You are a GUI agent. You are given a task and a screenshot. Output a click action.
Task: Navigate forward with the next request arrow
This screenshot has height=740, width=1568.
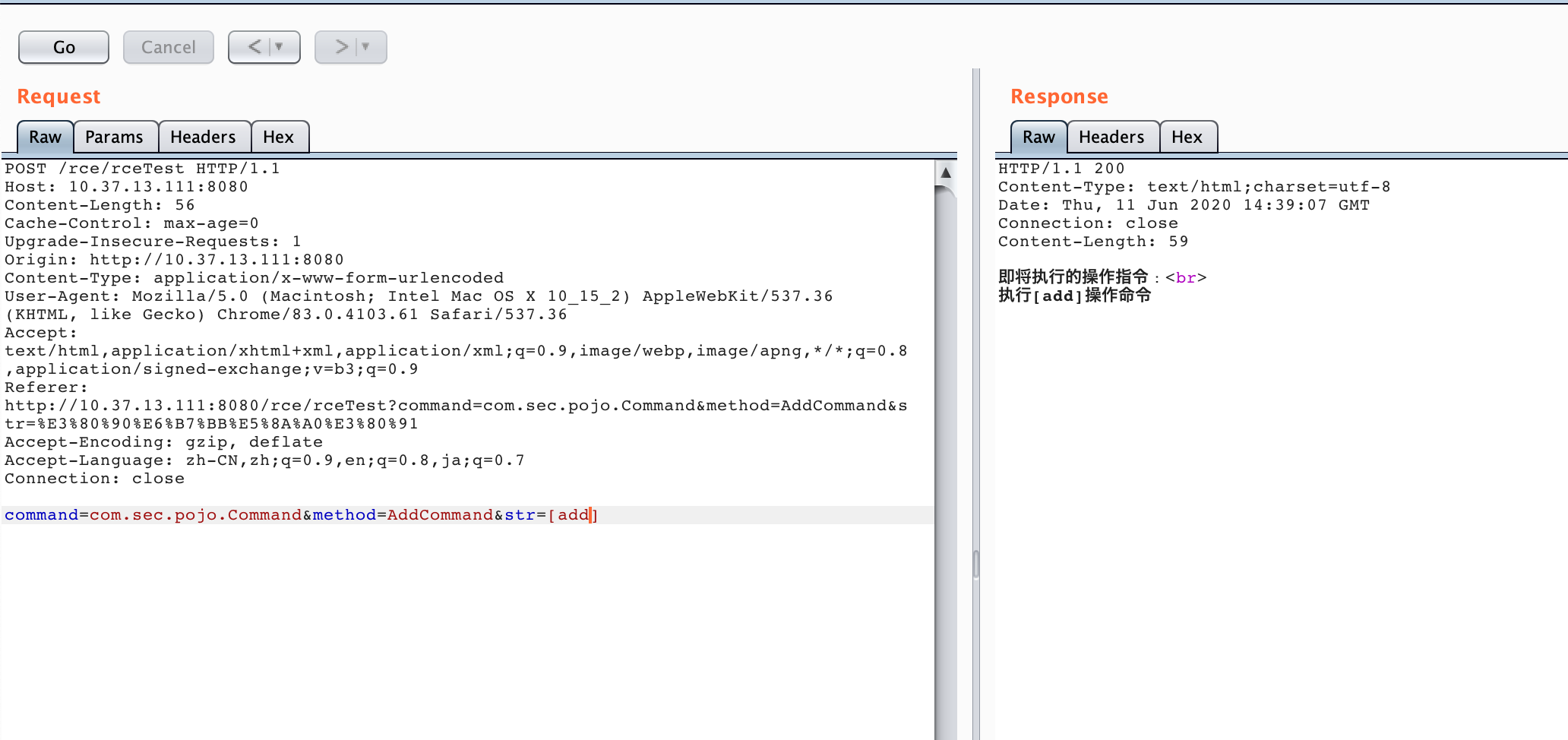point(340,46)
